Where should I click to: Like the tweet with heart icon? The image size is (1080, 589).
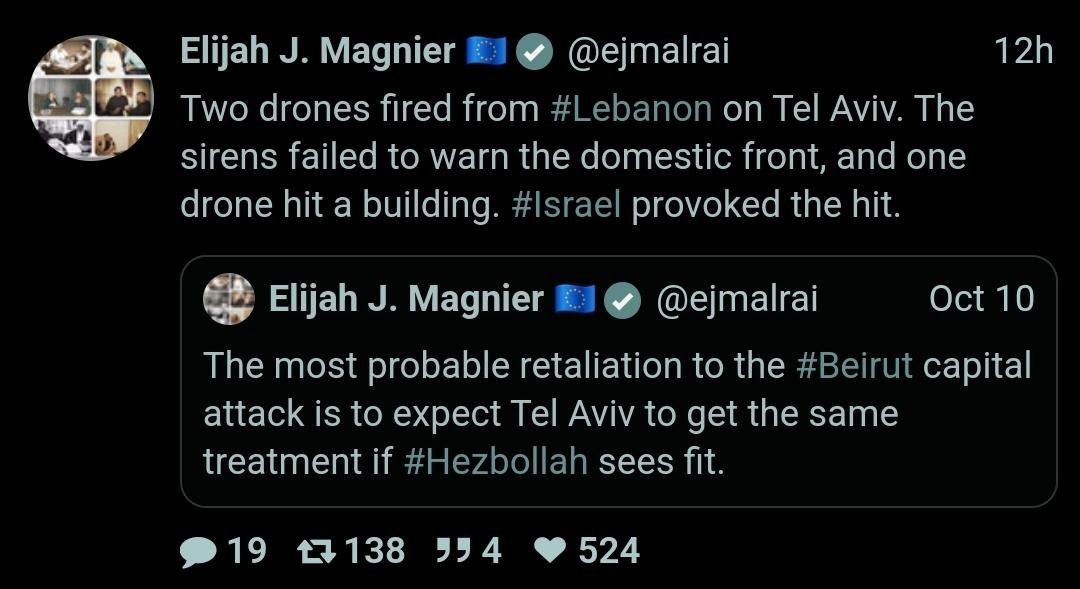point(550,551)
